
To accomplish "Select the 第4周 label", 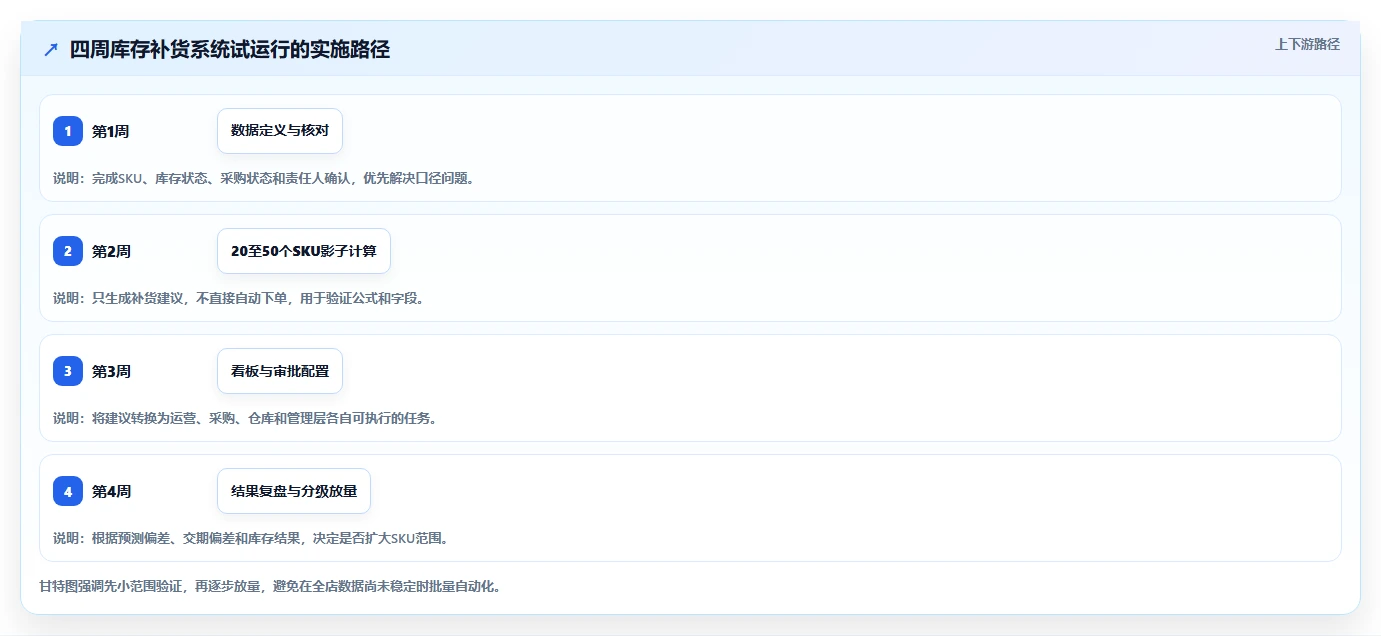I will tap(111, 491).
